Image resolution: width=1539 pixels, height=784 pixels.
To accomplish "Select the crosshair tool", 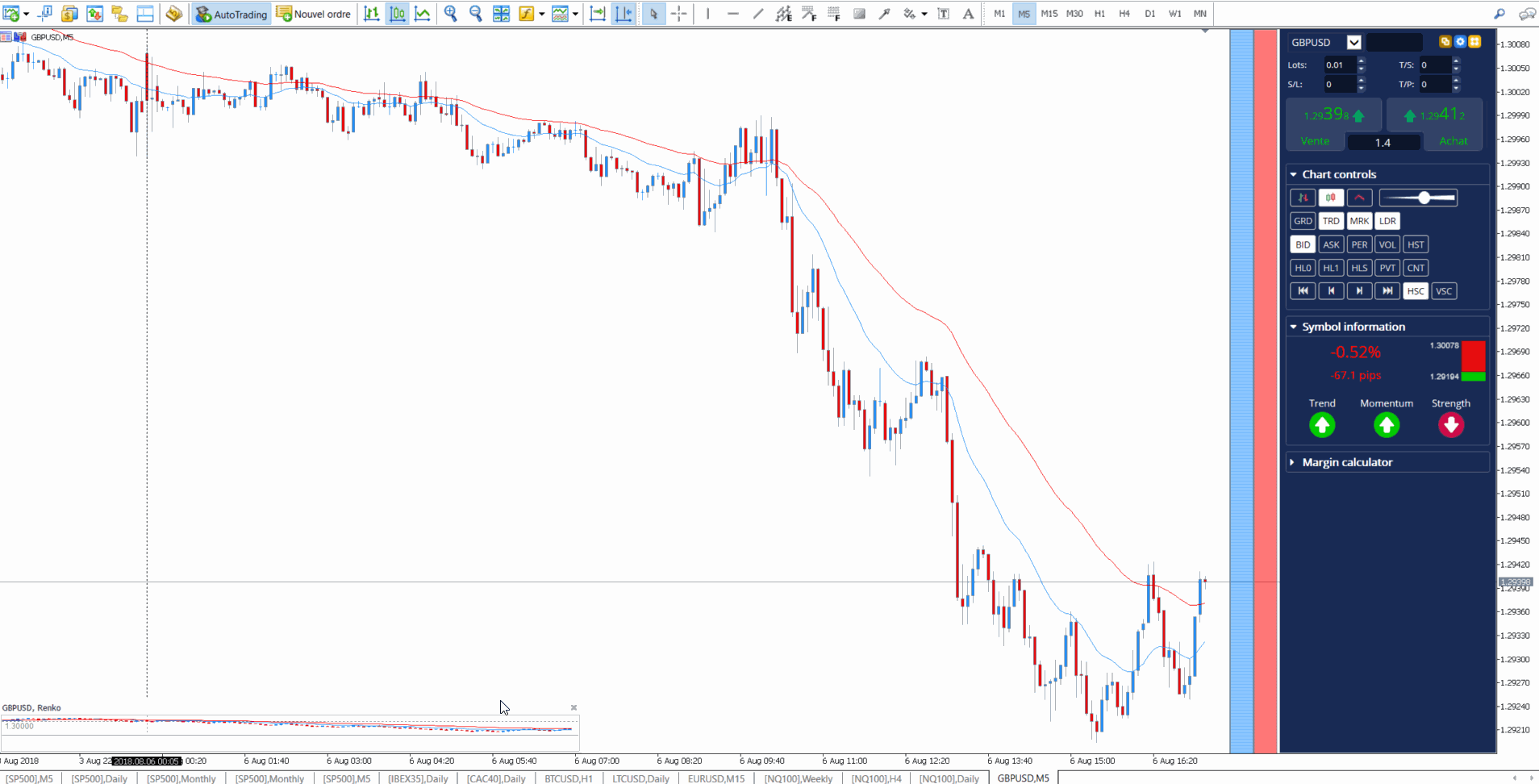I will 679,14.
